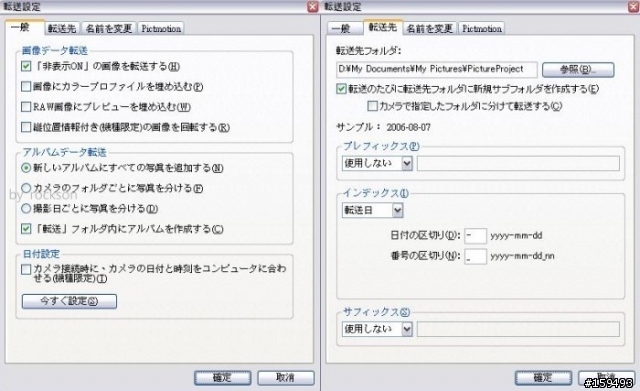The width and height of the screenshot is (640, 391).
Task: Enable RAW画像にプレビューを埋め込む checkbox
Action: point(26,107)
